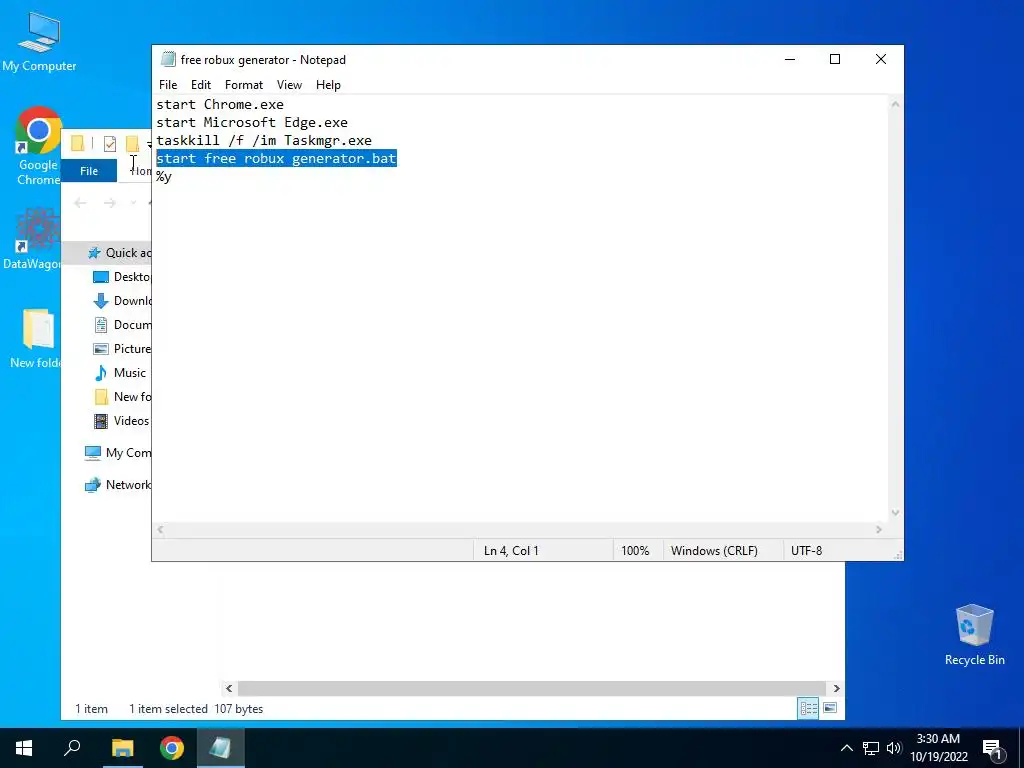Click 'Windows (CRLF)' status entry
This screenshot has width=1024, height=768.
(x=714, y=551)
